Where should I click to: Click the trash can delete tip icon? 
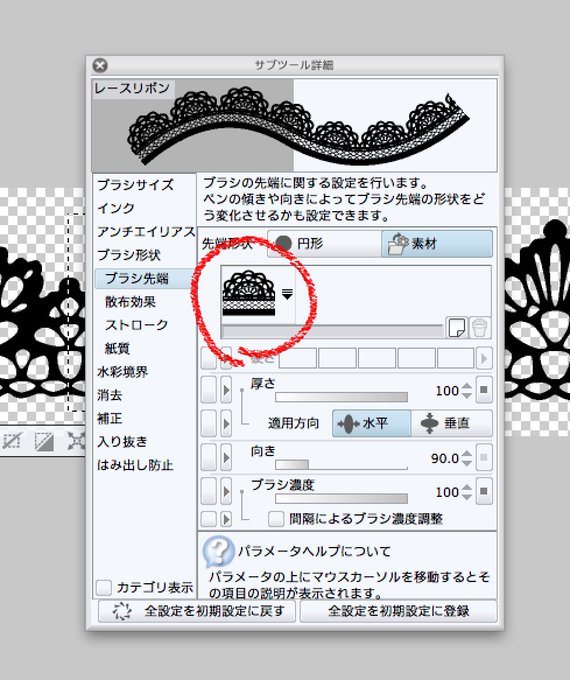click(480, 327)
